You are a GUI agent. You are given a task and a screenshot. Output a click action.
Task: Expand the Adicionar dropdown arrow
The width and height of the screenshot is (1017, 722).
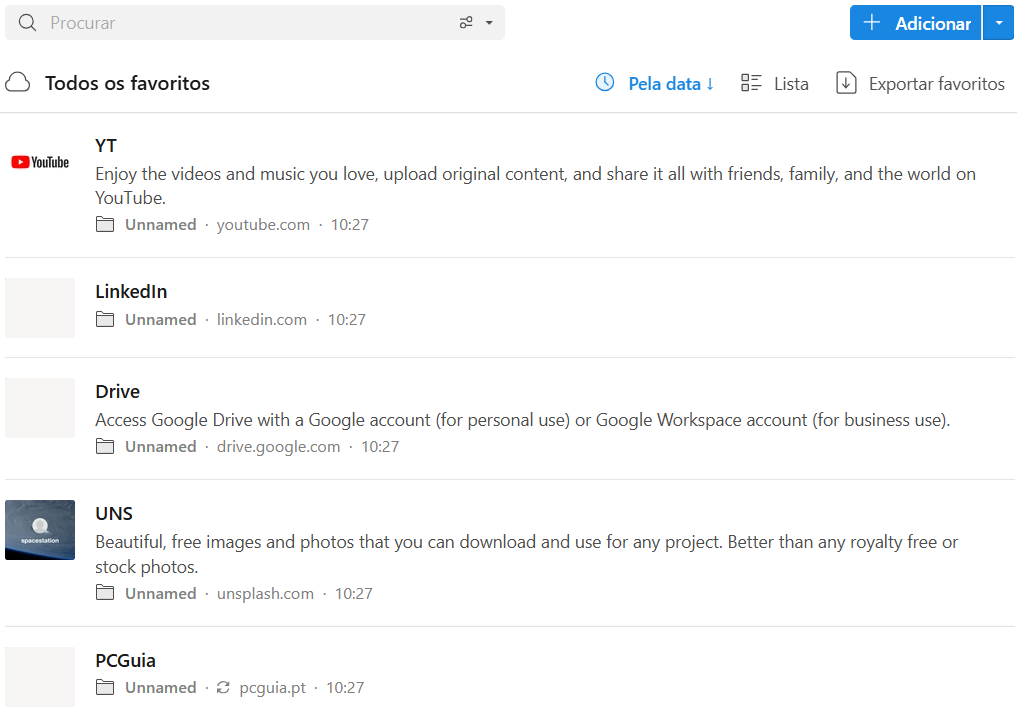pyautogui.click(x=998, y=23)
